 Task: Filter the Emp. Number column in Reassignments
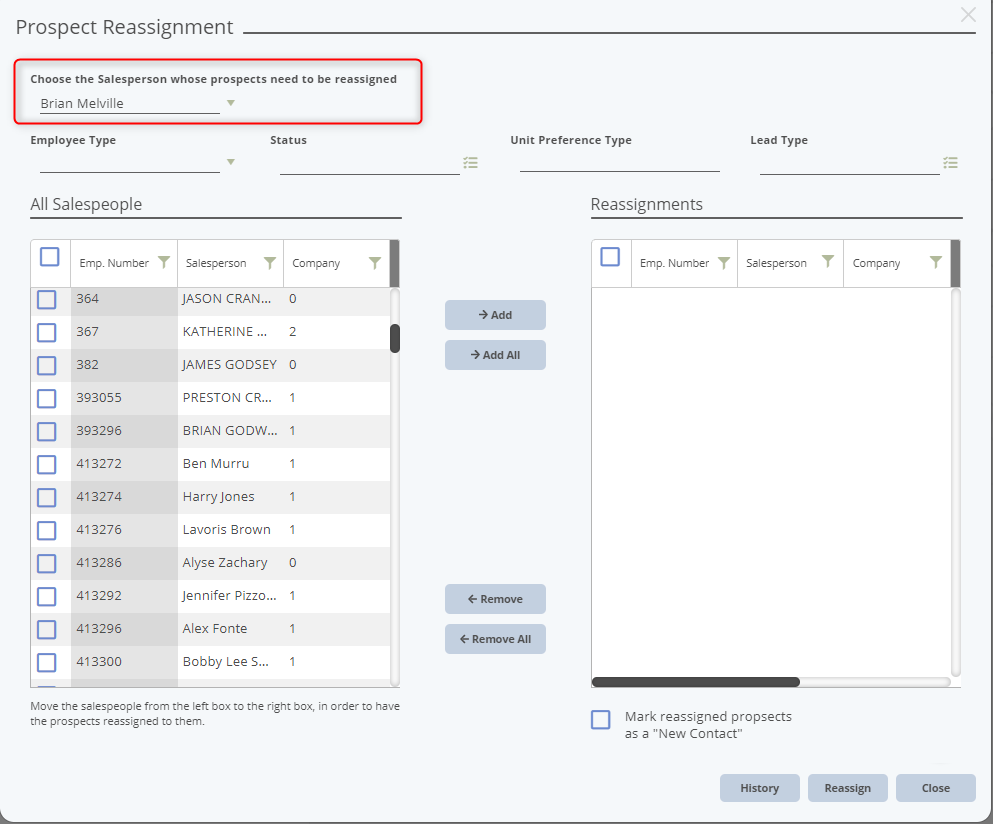725,263
